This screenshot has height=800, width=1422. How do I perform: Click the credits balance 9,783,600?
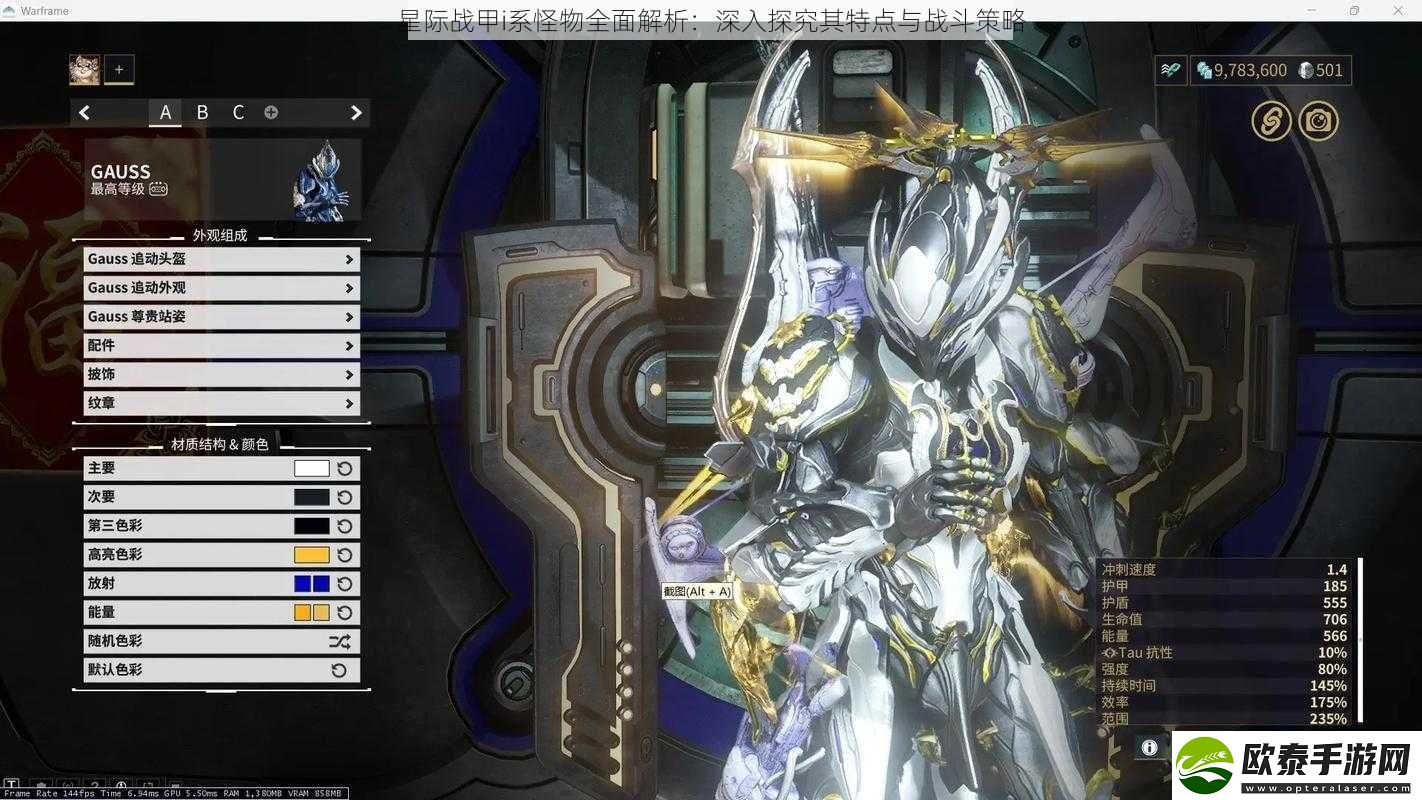pyautogui.click(x=1241, y=70)
